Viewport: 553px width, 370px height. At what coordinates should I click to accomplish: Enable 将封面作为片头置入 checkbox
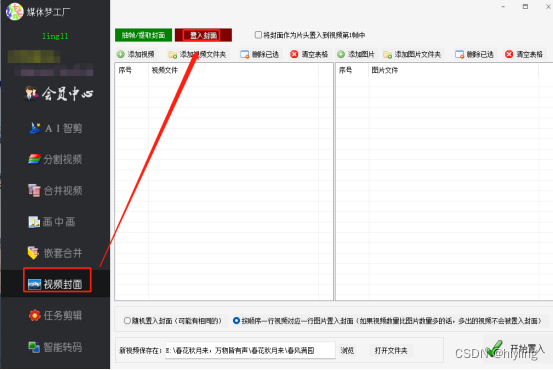click(258, 35)
